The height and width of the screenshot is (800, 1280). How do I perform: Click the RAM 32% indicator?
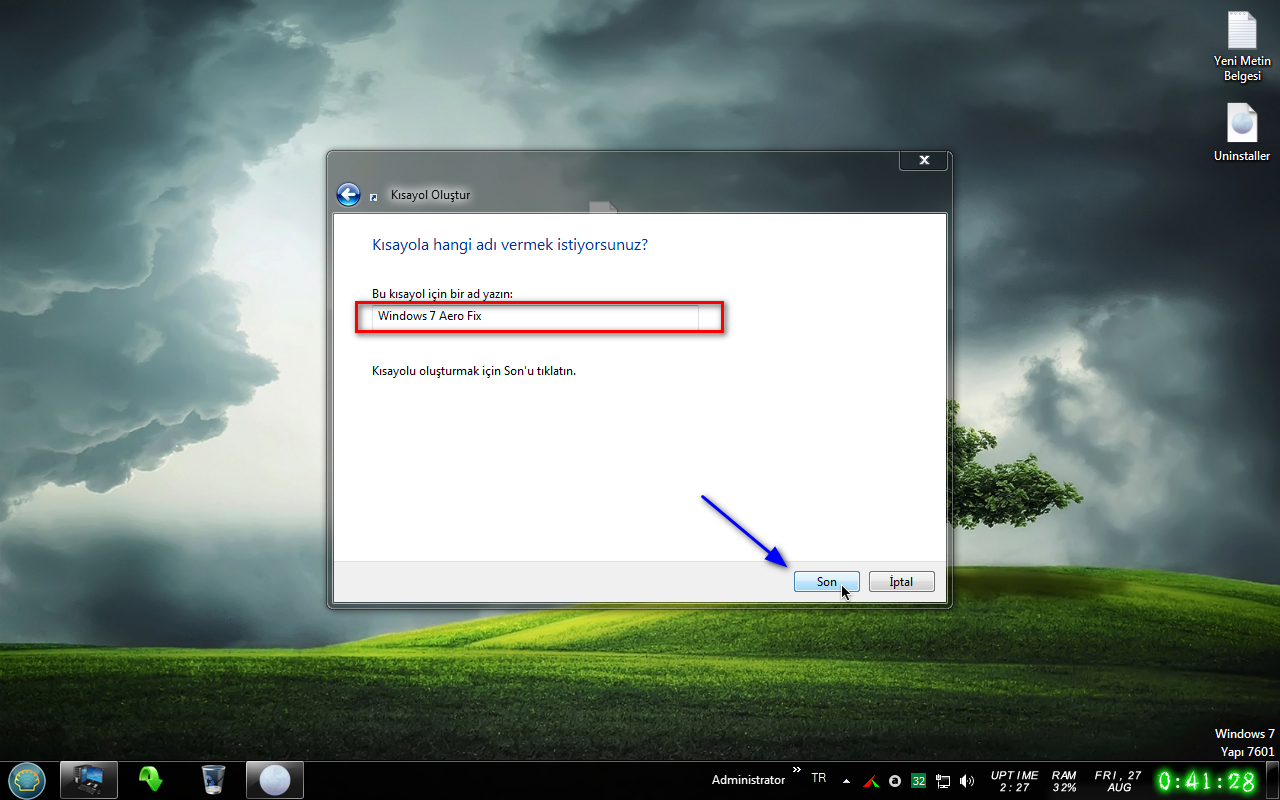pyautogui.click(x=1064, y=781)
